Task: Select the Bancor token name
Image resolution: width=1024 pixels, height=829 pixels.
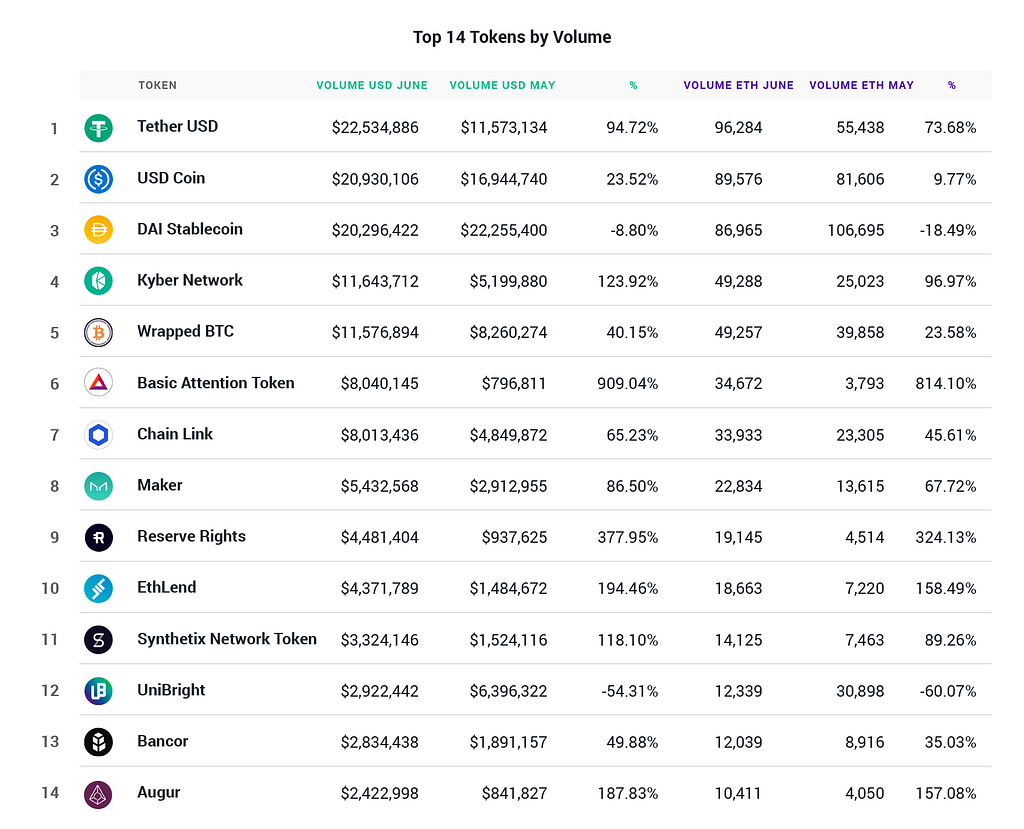Action: coord(163,741)
